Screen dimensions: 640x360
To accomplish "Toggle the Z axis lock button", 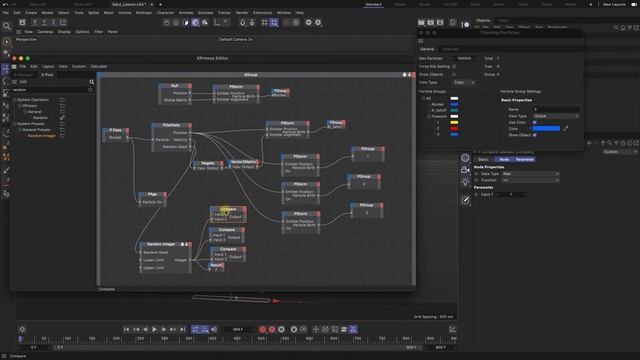I will [53, 22].
